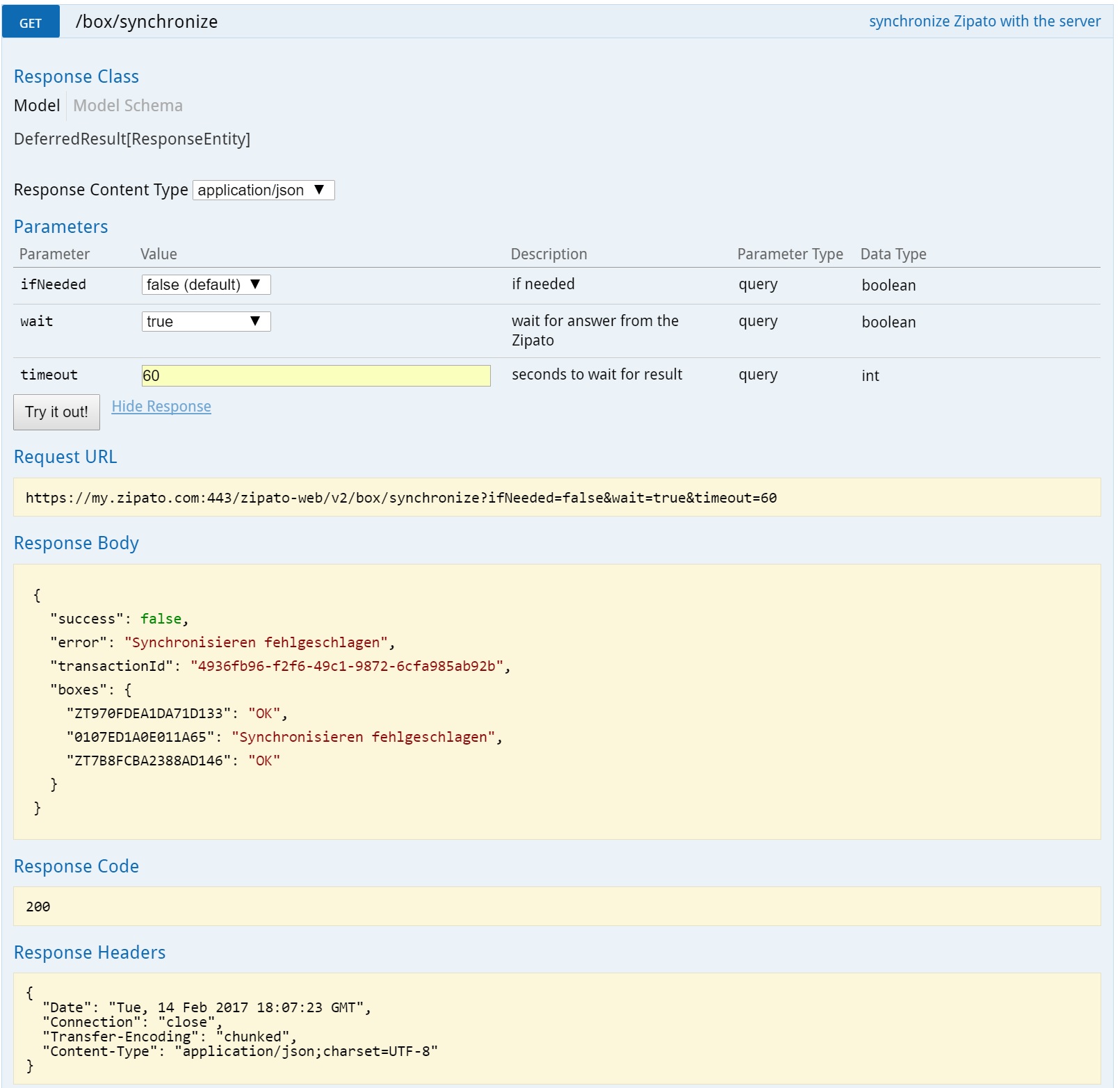Screen dimensions: 1120x1088
Task: Click the Response Class heading
Action: [x=76, y=76]
